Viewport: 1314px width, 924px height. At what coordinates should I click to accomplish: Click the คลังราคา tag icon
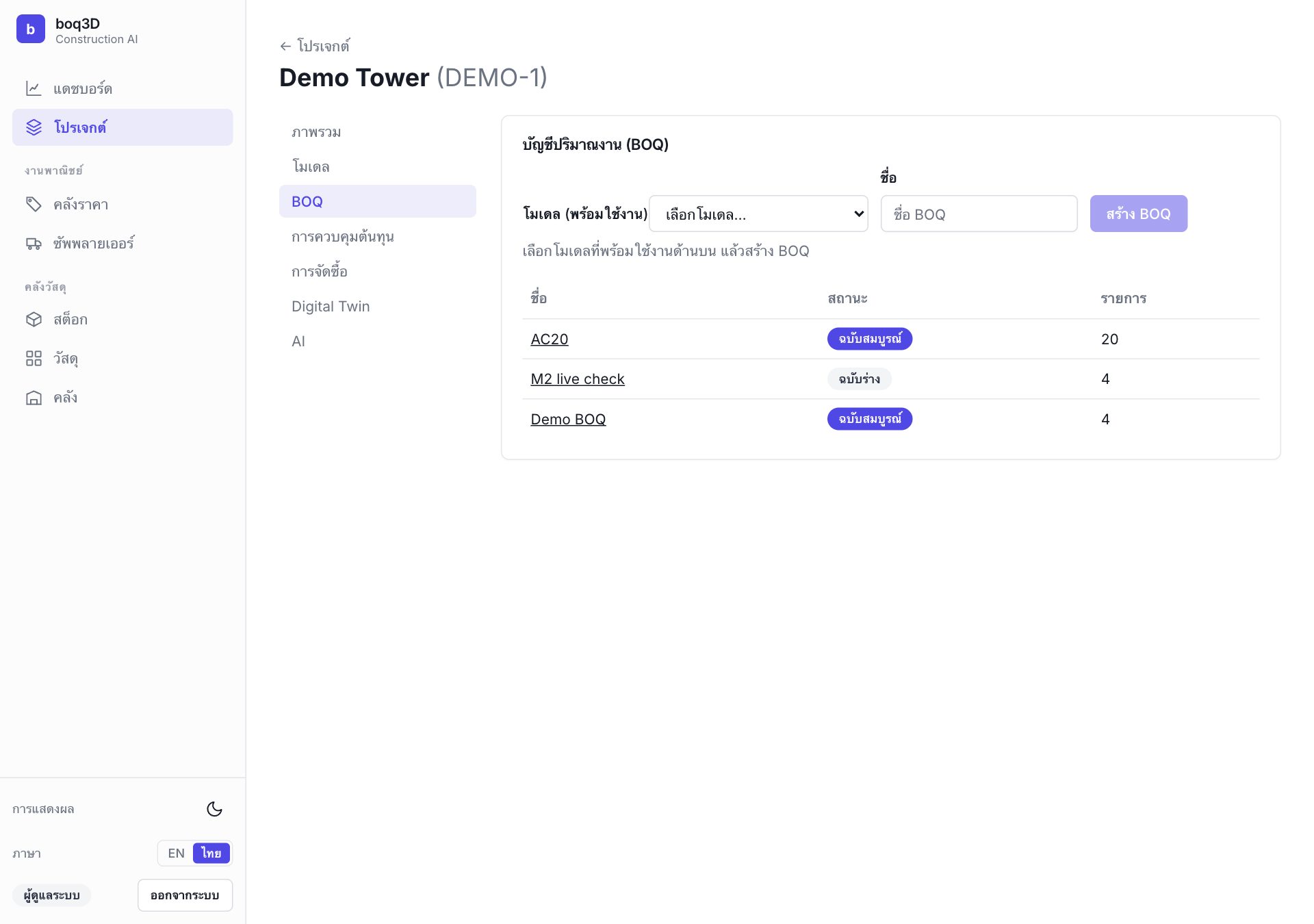(x=34, y=204)
